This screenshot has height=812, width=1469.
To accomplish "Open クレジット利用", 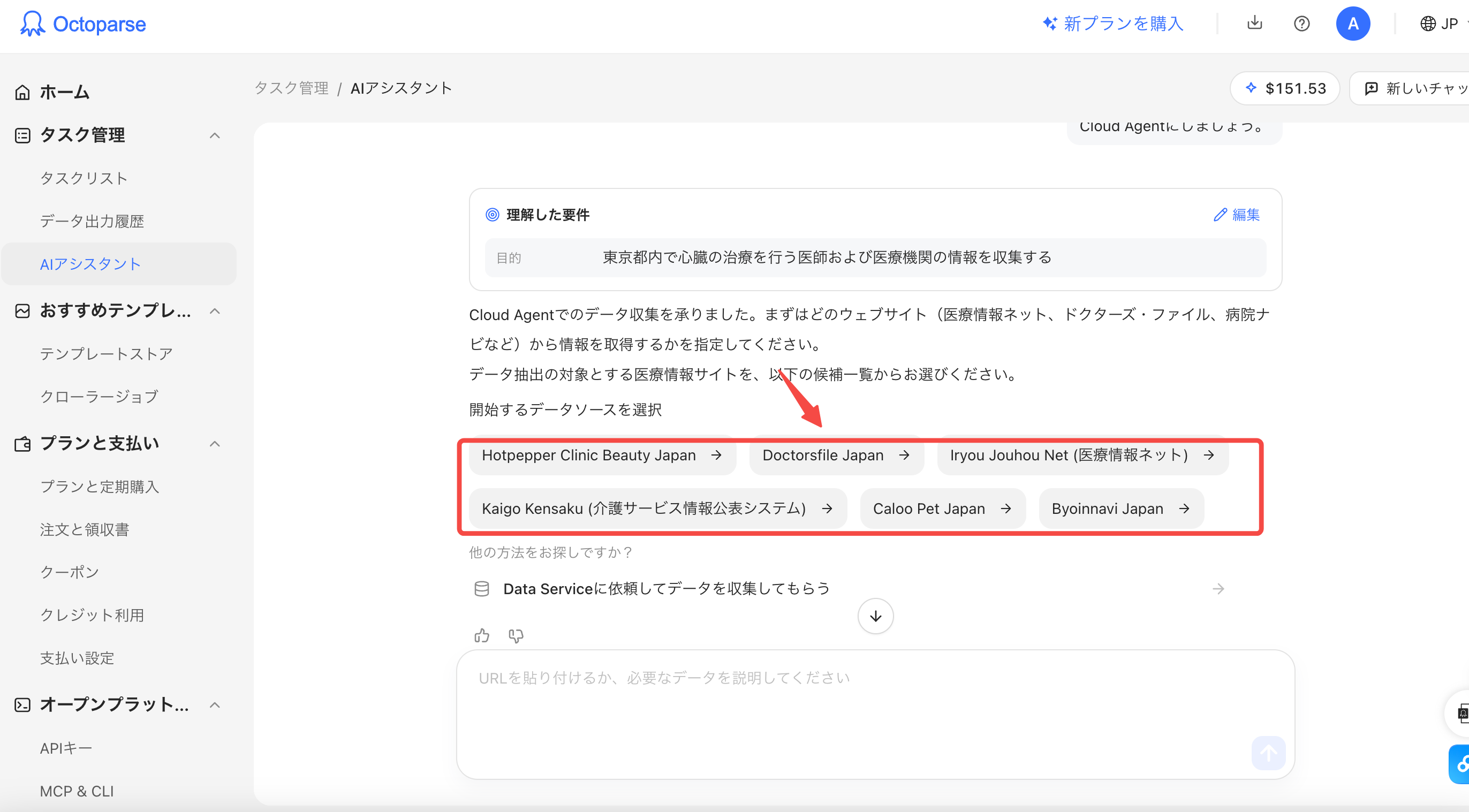I will [x=92, y=614].
